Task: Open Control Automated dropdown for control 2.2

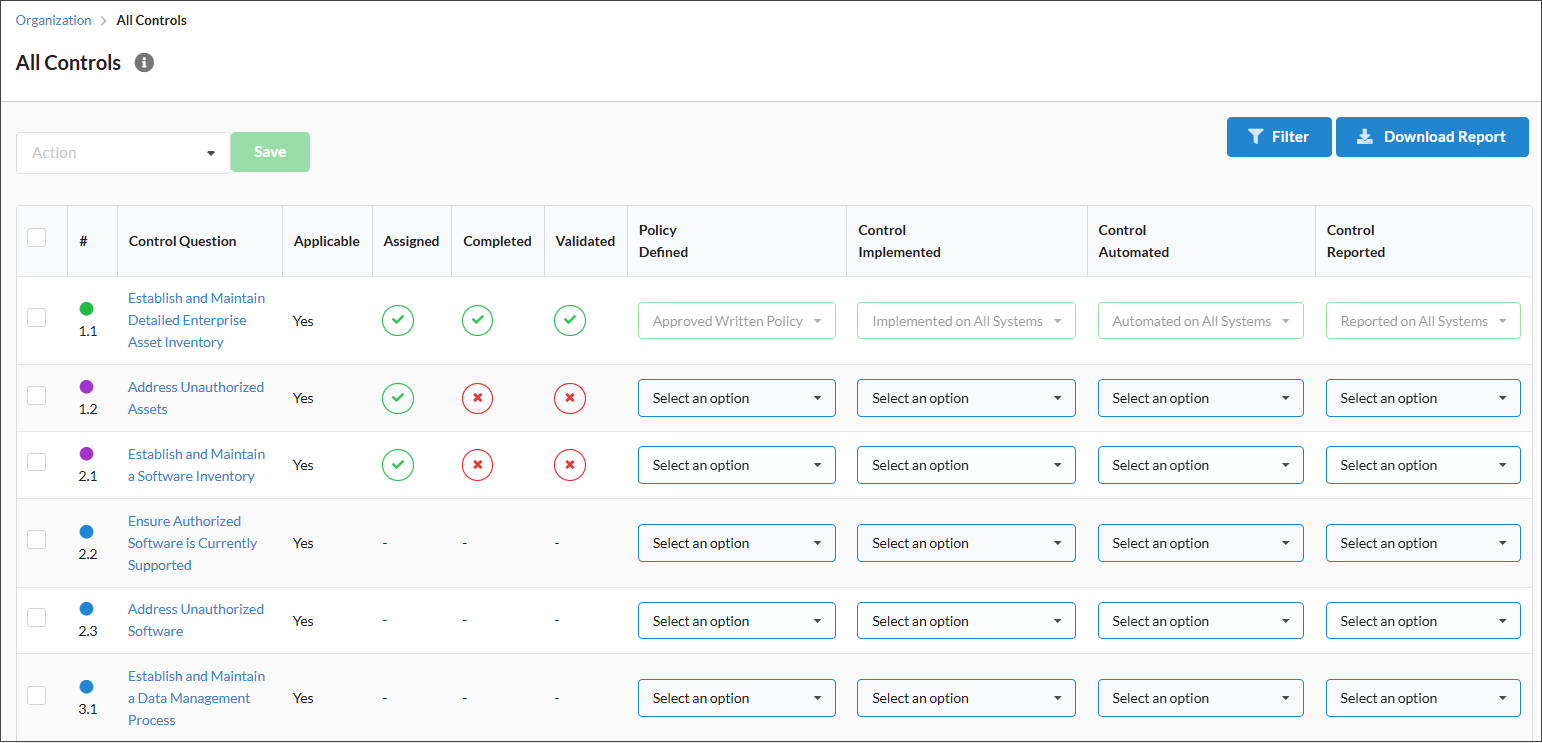Action: pos(1201,543)
